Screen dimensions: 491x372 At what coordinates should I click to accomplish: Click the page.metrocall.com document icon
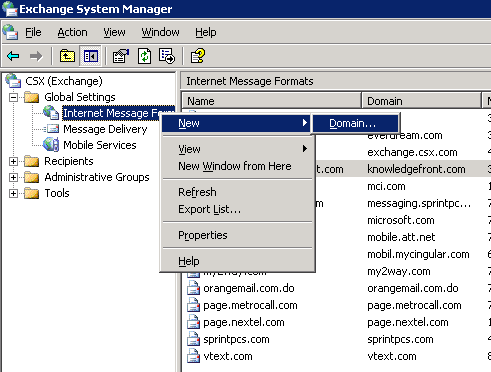(x=193, y=305)
